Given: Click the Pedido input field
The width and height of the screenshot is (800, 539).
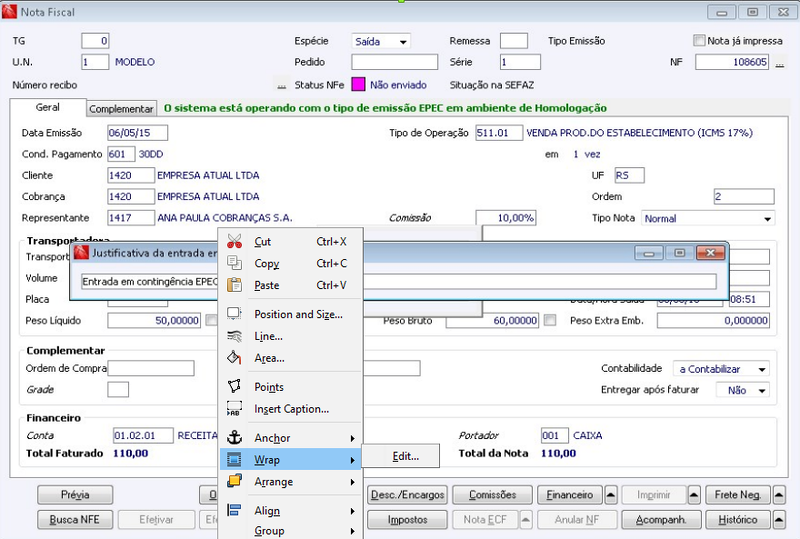Looking at the screenshot, I should tap(394, 62).
